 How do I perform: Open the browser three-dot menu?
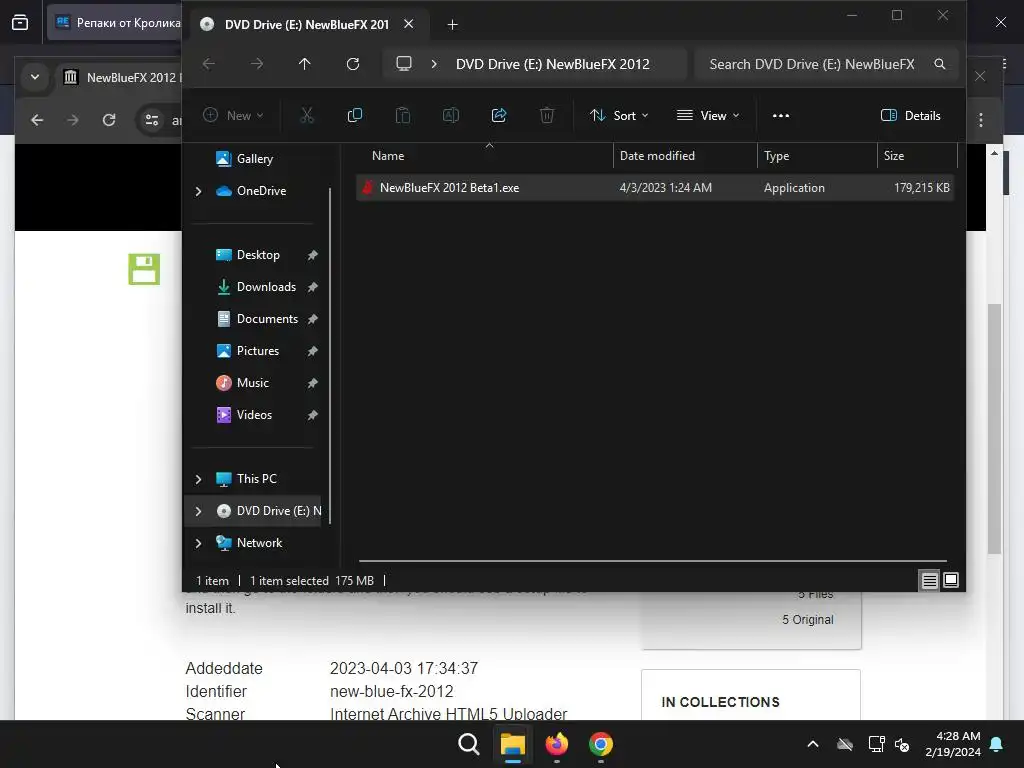coord(981,120)
